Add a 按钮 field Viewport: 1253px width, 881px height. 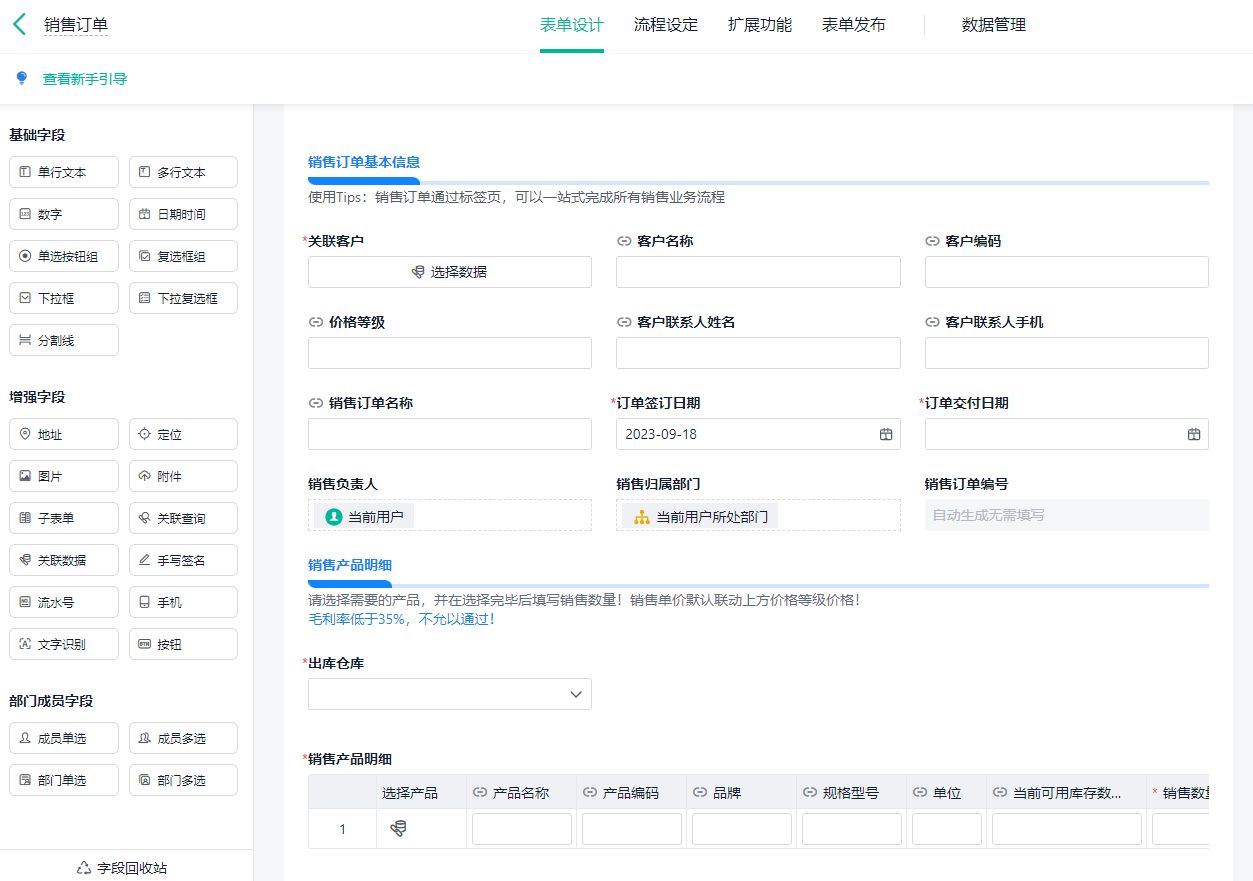coord(183,644)
